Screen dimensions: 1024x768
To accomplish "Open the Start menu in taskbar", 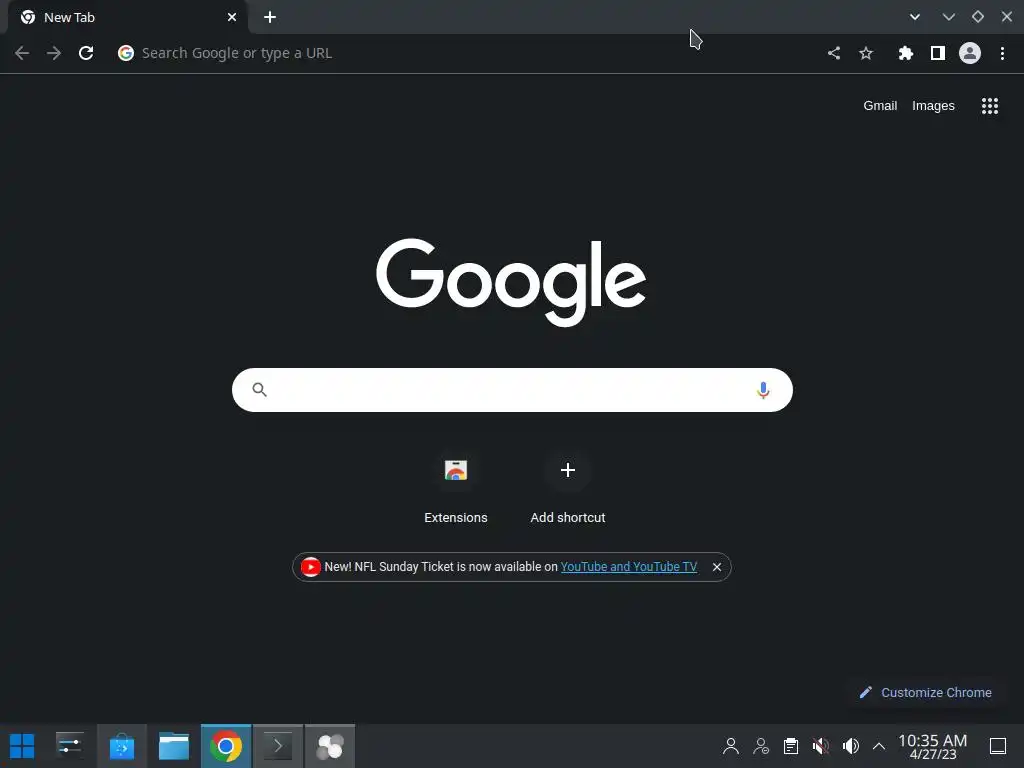I will (22, 746).
